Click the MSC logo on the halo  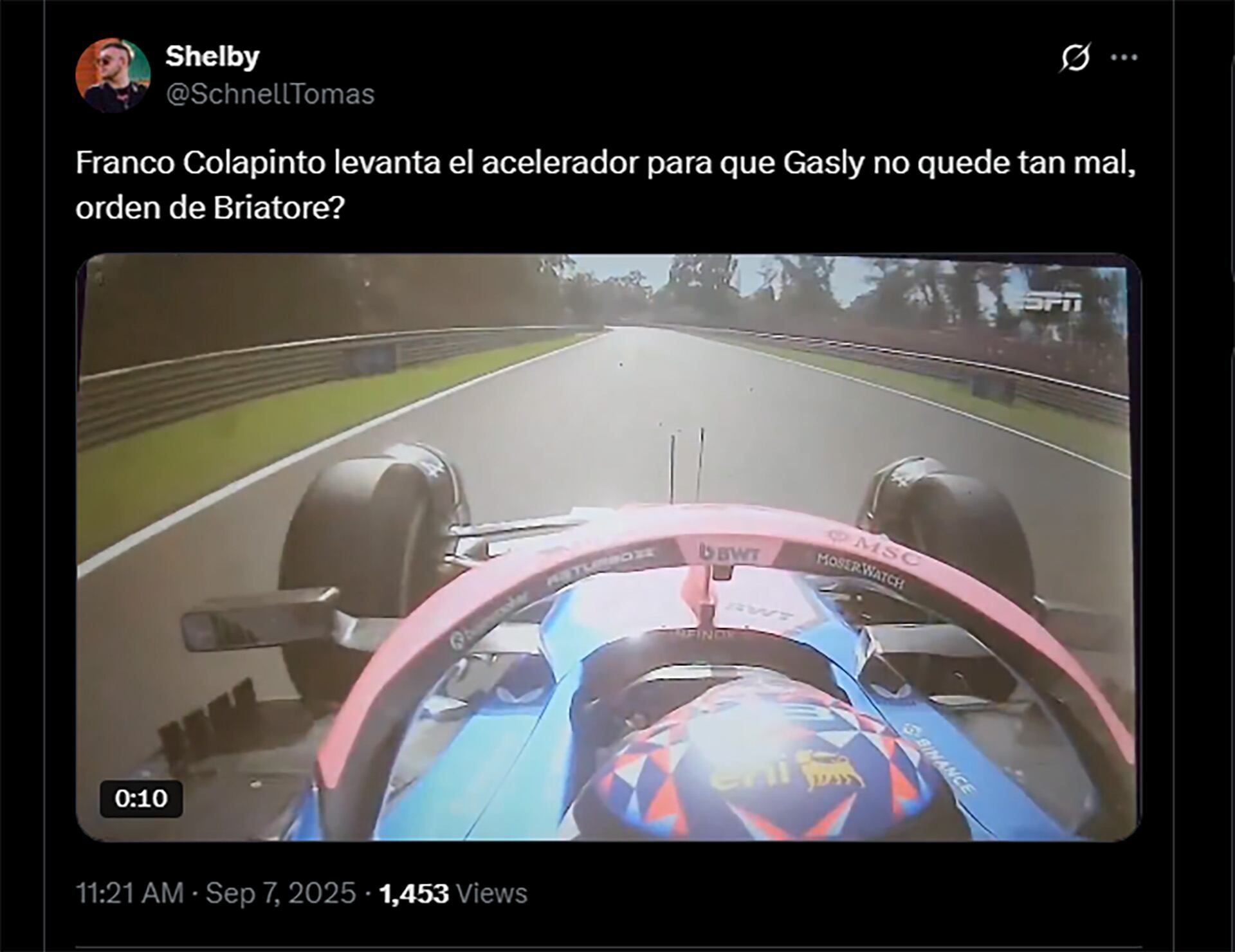875,545
